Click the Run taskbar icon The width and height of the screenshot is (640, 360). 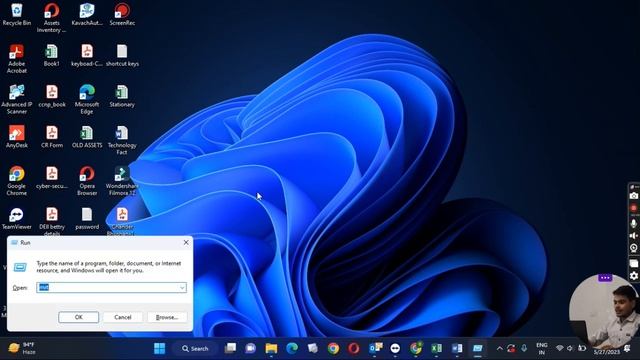(x=478, y=348)
